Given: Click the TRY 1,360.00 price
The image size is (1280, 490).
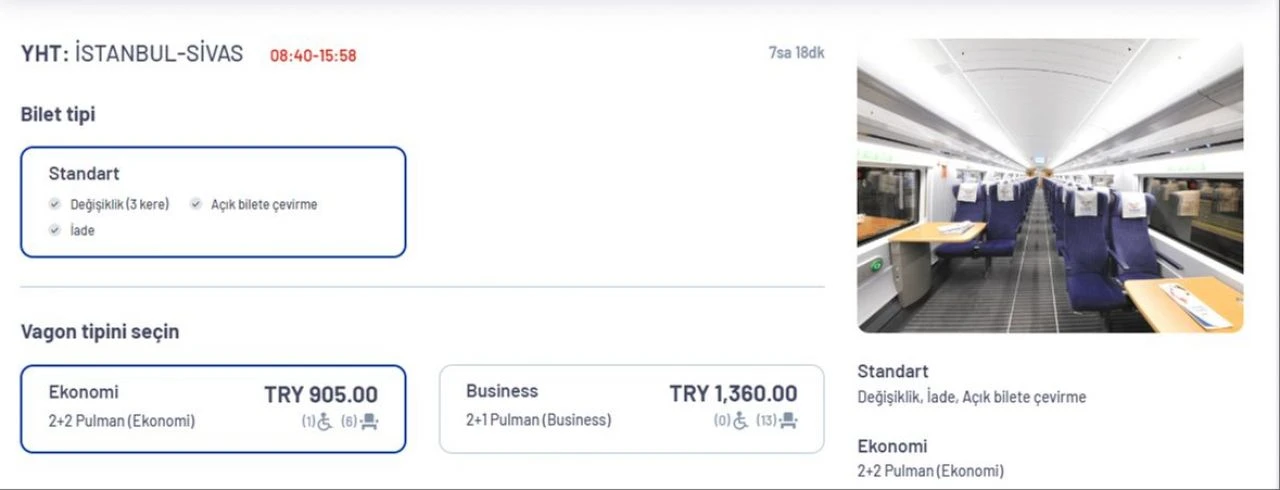Looking at the screenshot, I should (733, 394).
